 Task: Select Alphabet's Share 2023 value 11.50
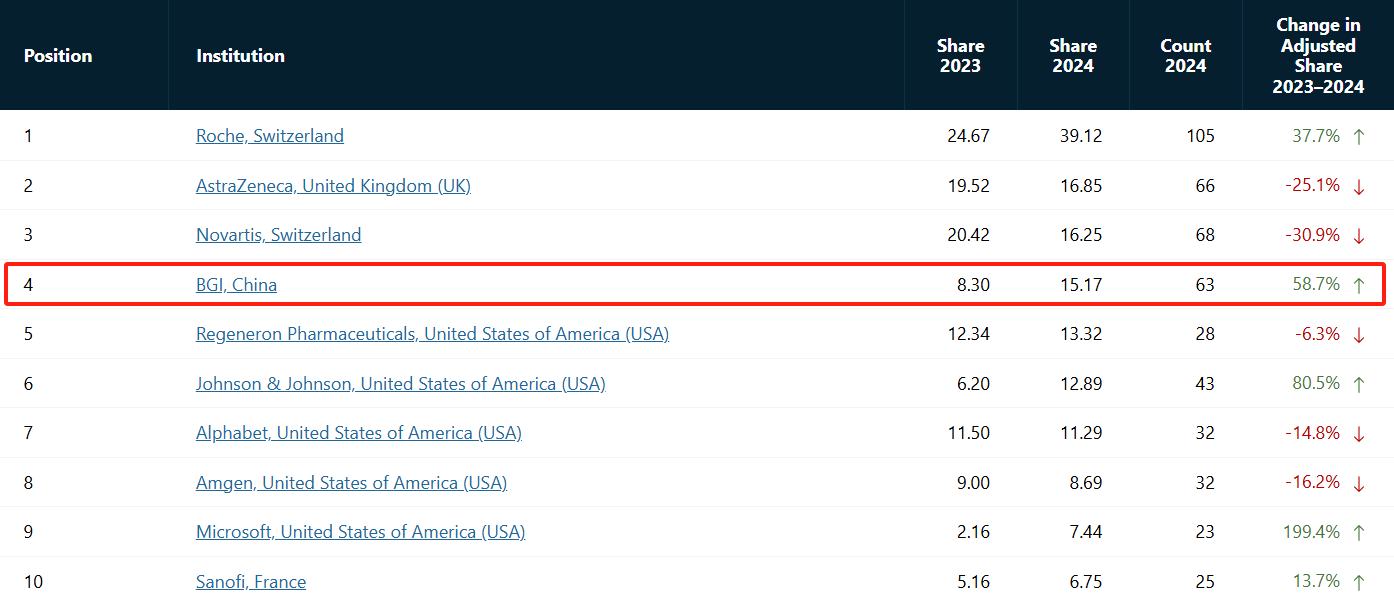click(968, 433)
